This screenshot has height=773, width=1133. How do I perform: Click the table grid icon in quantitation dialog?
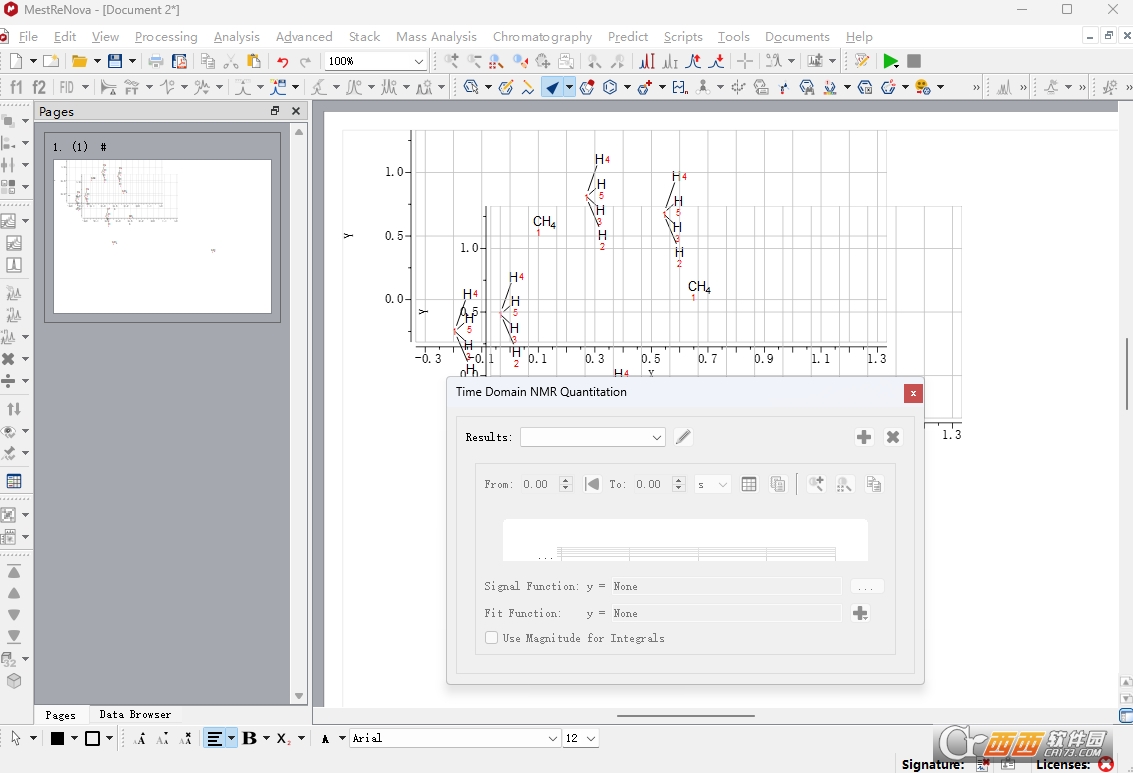point(749,484)
